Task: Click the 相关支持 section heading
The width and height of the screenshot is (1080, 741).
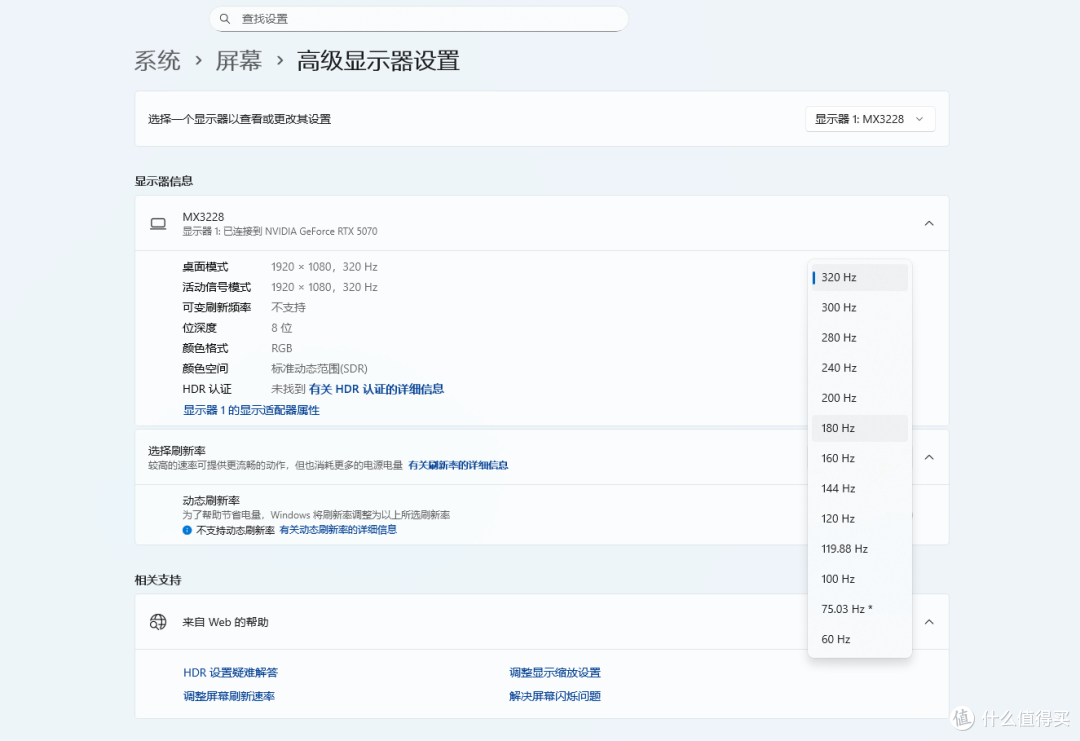Action: (x=158, y=580)
